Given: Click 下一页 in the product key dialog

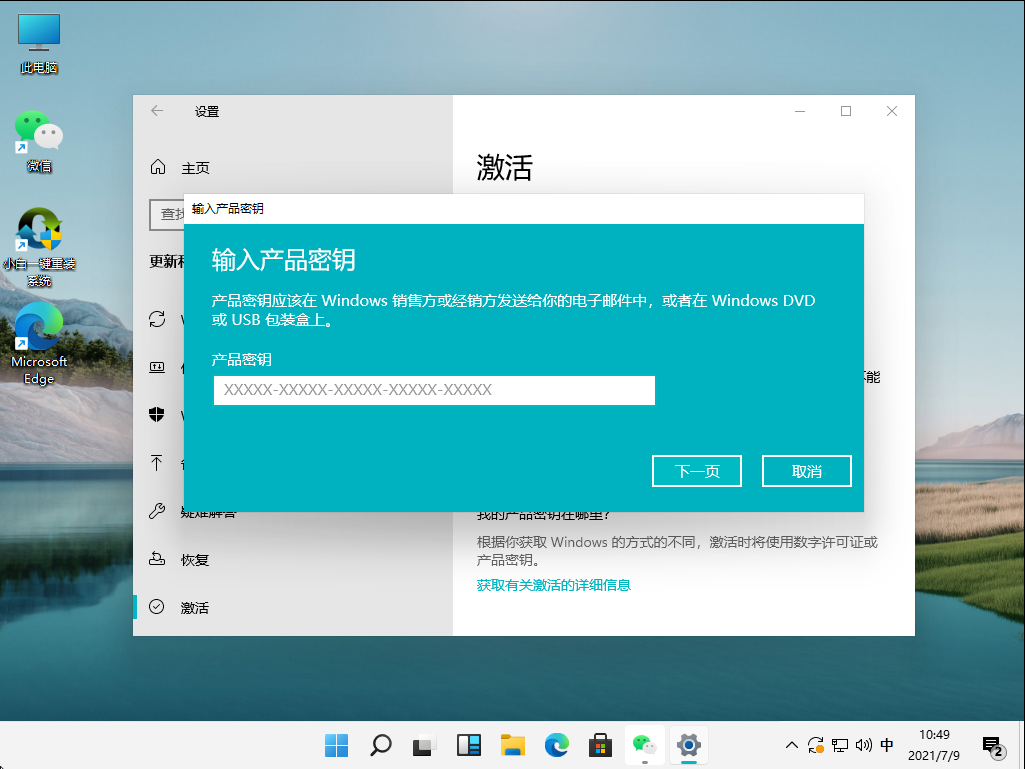Looking at the screenshot, I should pos(697,470).
